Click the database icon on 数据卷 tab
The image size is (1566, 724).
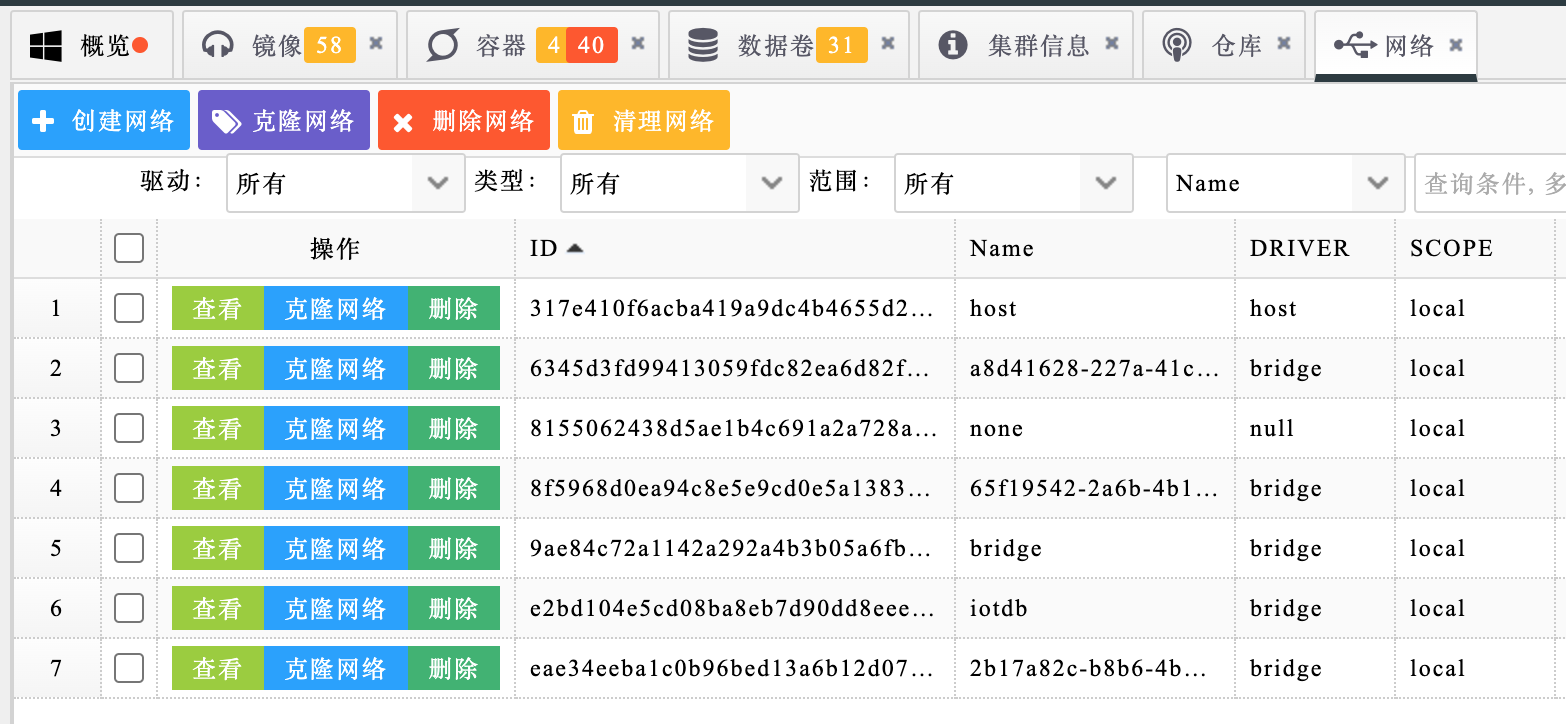tap(703, 45)
